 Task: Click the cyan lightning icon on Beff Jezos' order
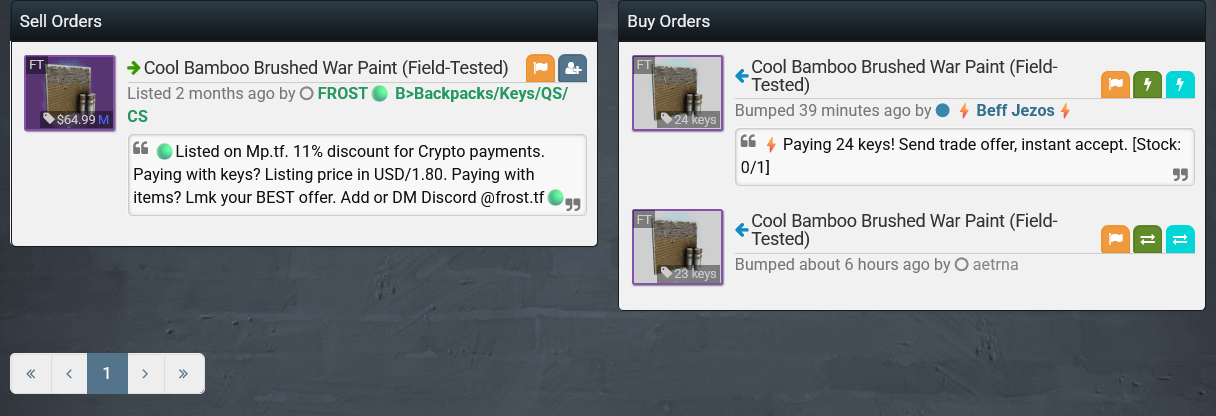click(1180, 85)
